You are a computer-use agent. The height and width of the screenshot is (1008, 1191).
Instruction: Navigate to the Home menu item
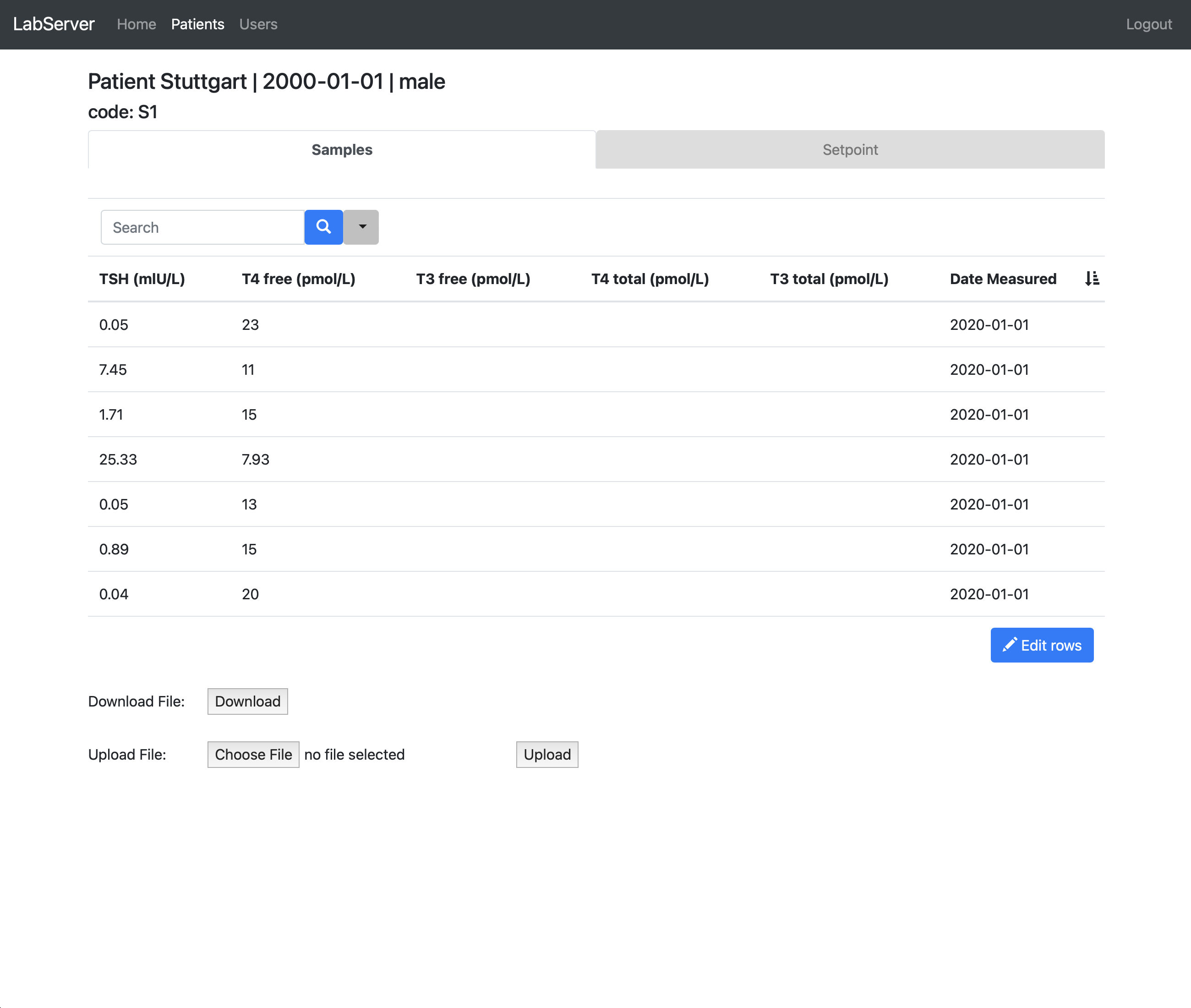136,24
